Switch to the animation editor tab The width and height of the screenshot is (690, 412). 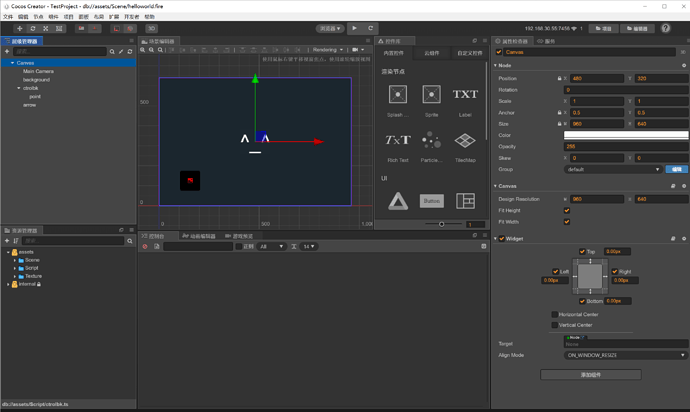pos(199,236)
